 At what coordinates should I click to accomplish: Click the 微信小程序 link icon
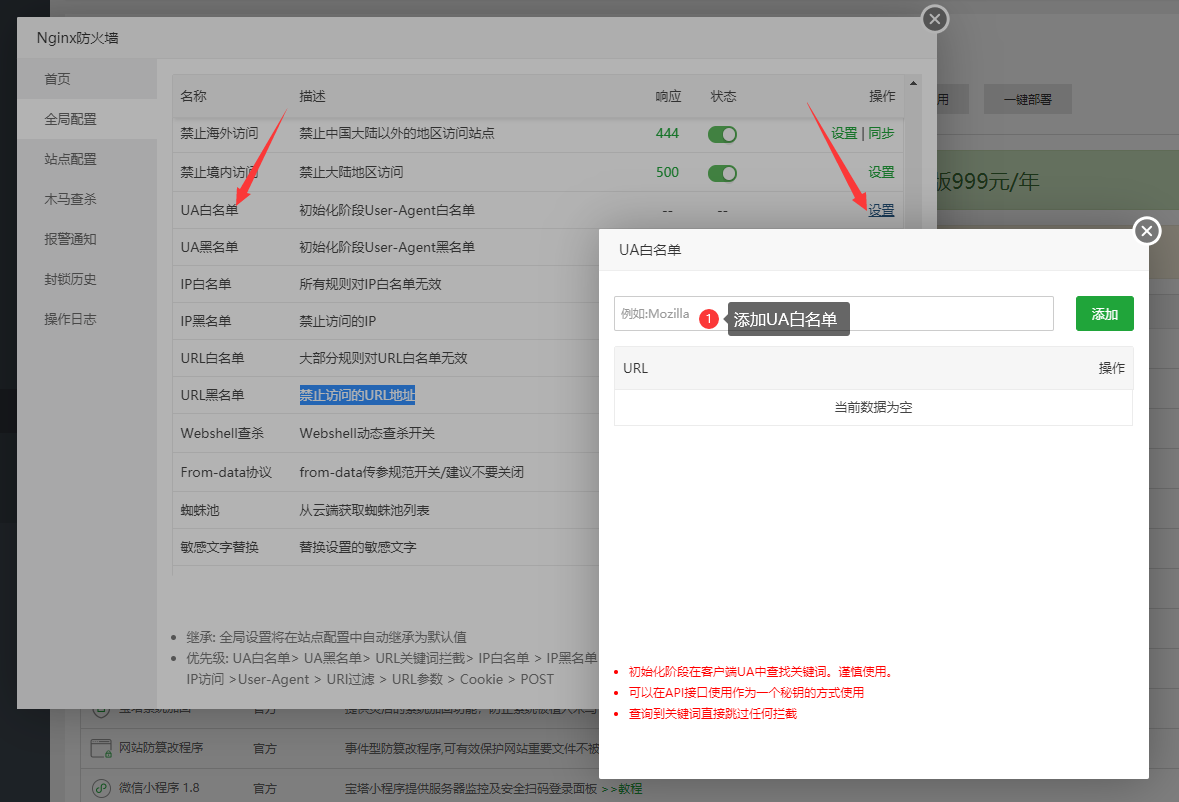pyautogui.click(x=102, y=788)
